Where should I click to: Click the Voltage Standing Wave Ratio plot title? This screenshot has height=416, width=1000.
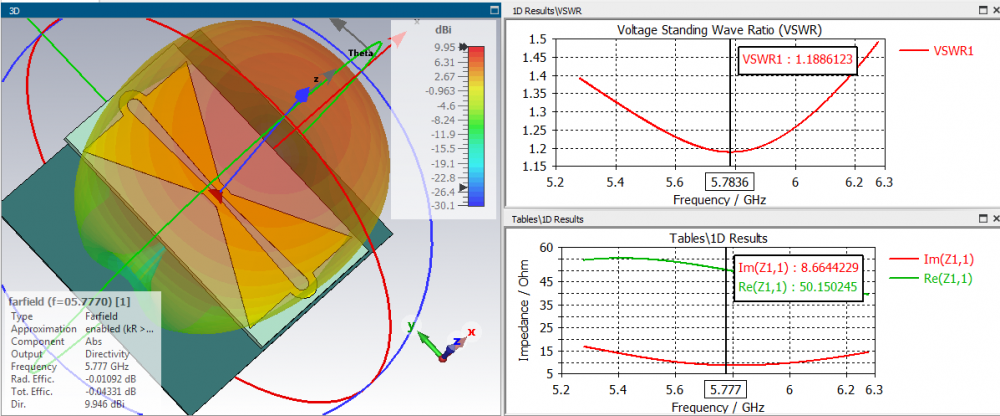click(718, 29)
